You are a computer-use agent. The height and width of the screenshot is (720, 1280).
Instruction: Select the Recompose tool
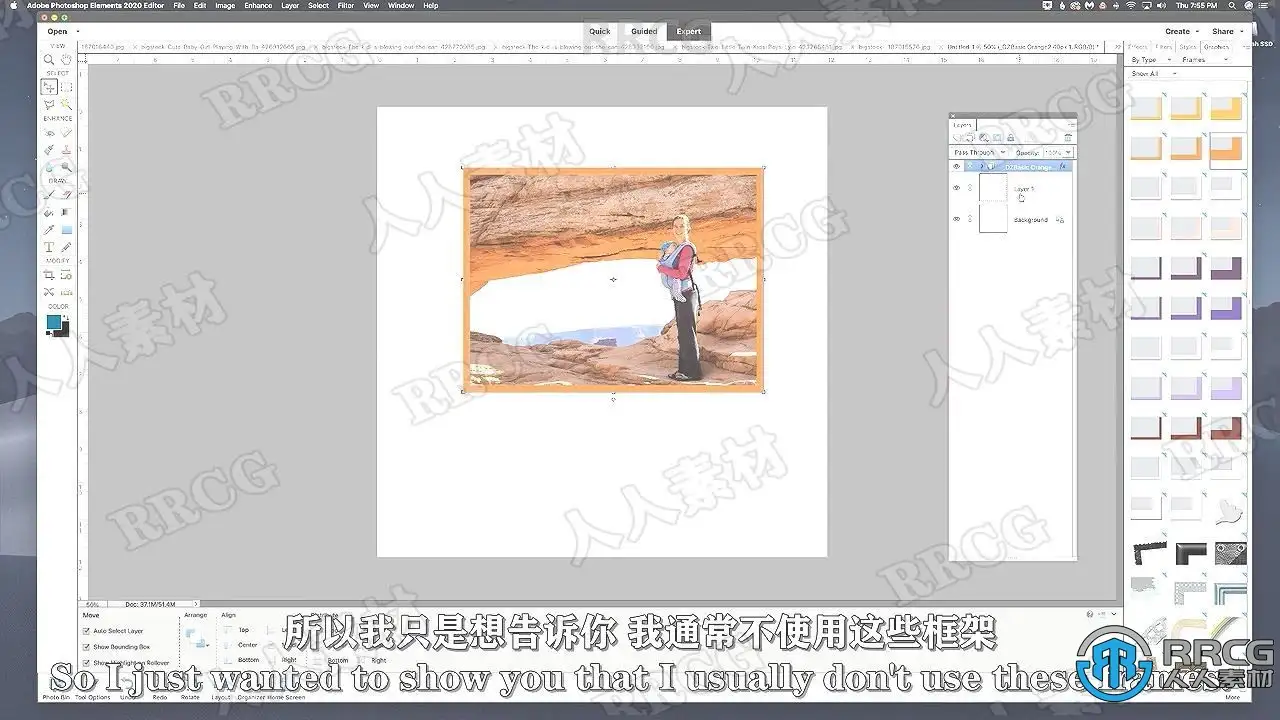(x=66, y=274)
